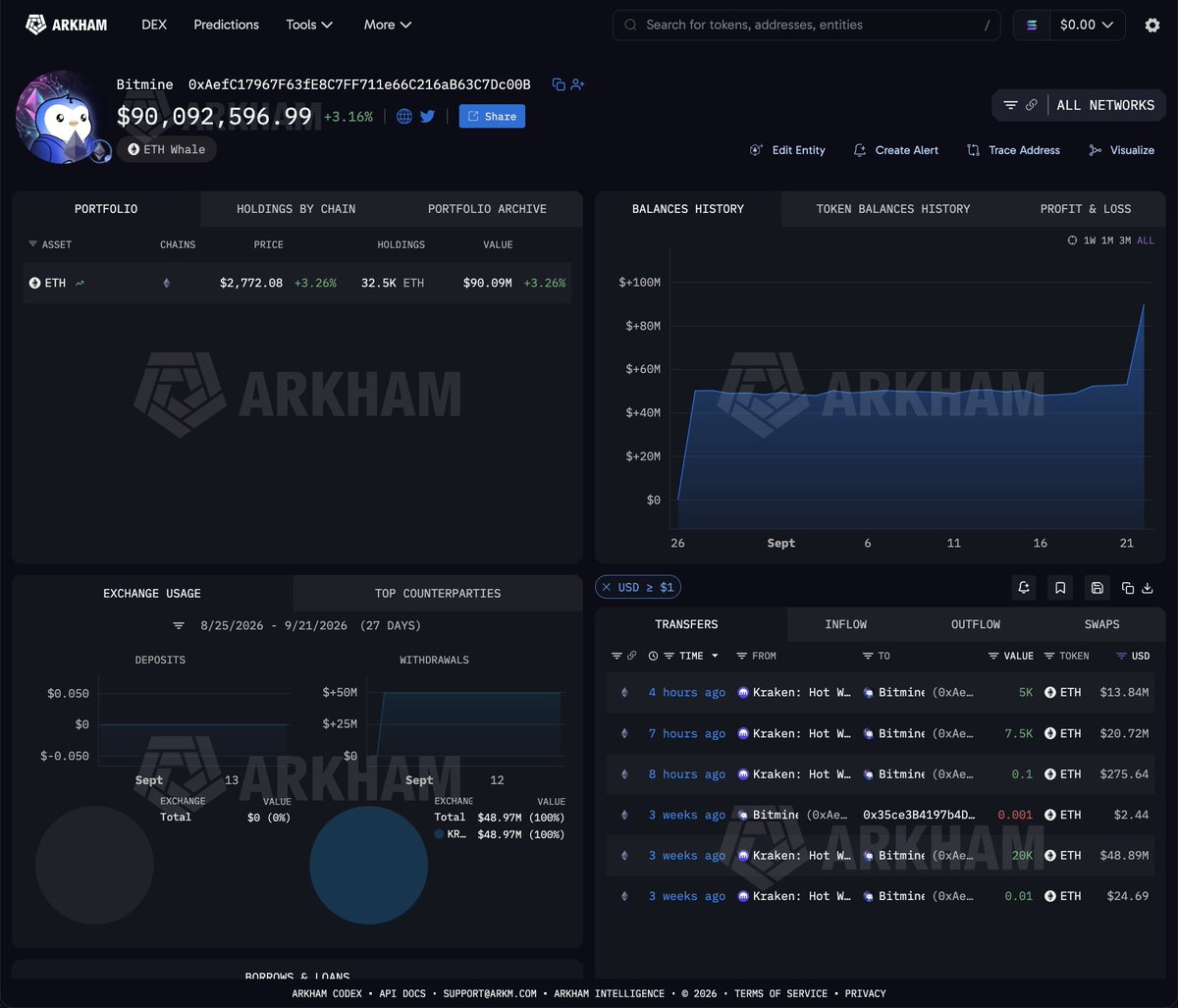
Task: Click Visualize
Action: [x=1121, y=150]
